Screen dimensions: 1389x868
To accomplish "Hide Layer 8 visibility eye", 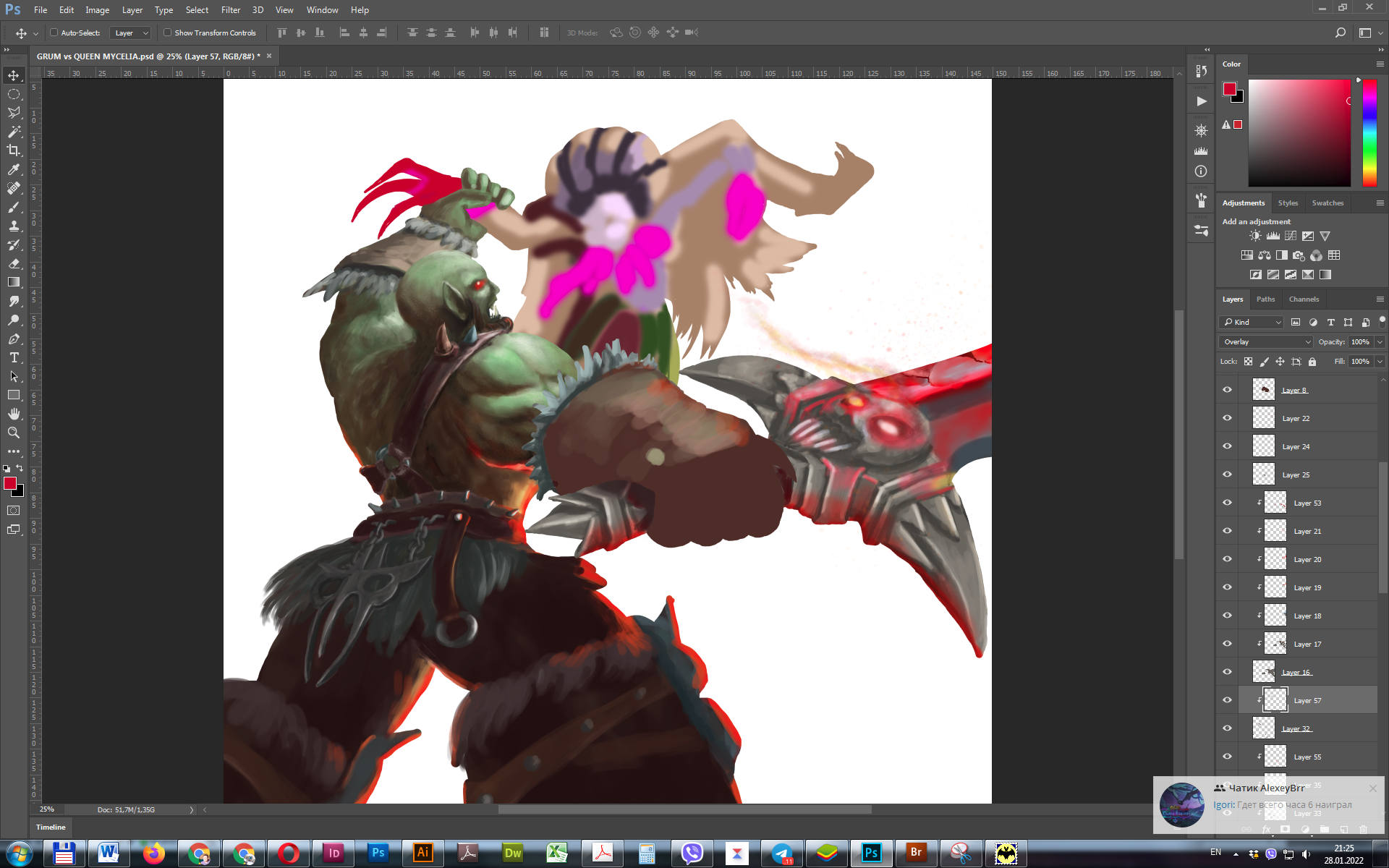I will (1227, 390).
